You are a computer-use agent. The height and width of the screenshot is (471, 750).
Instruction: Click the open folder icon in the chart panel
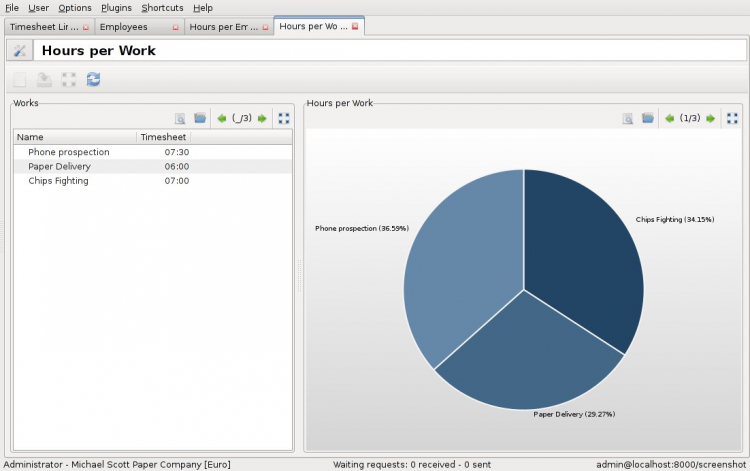(648, 118)
